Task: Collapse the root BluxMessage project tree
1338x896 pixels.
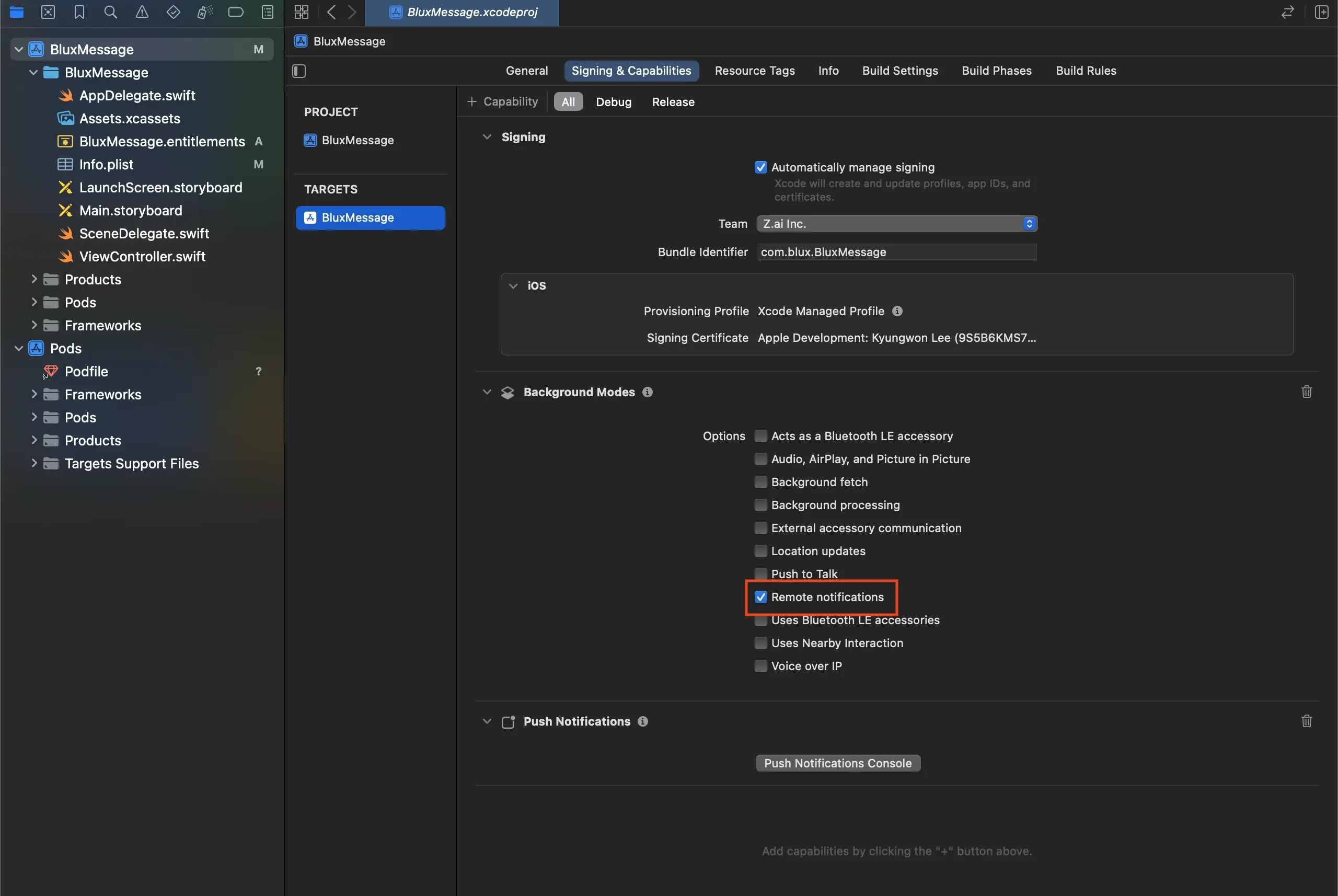Action: pyautogui.click(x=19, y=49)
